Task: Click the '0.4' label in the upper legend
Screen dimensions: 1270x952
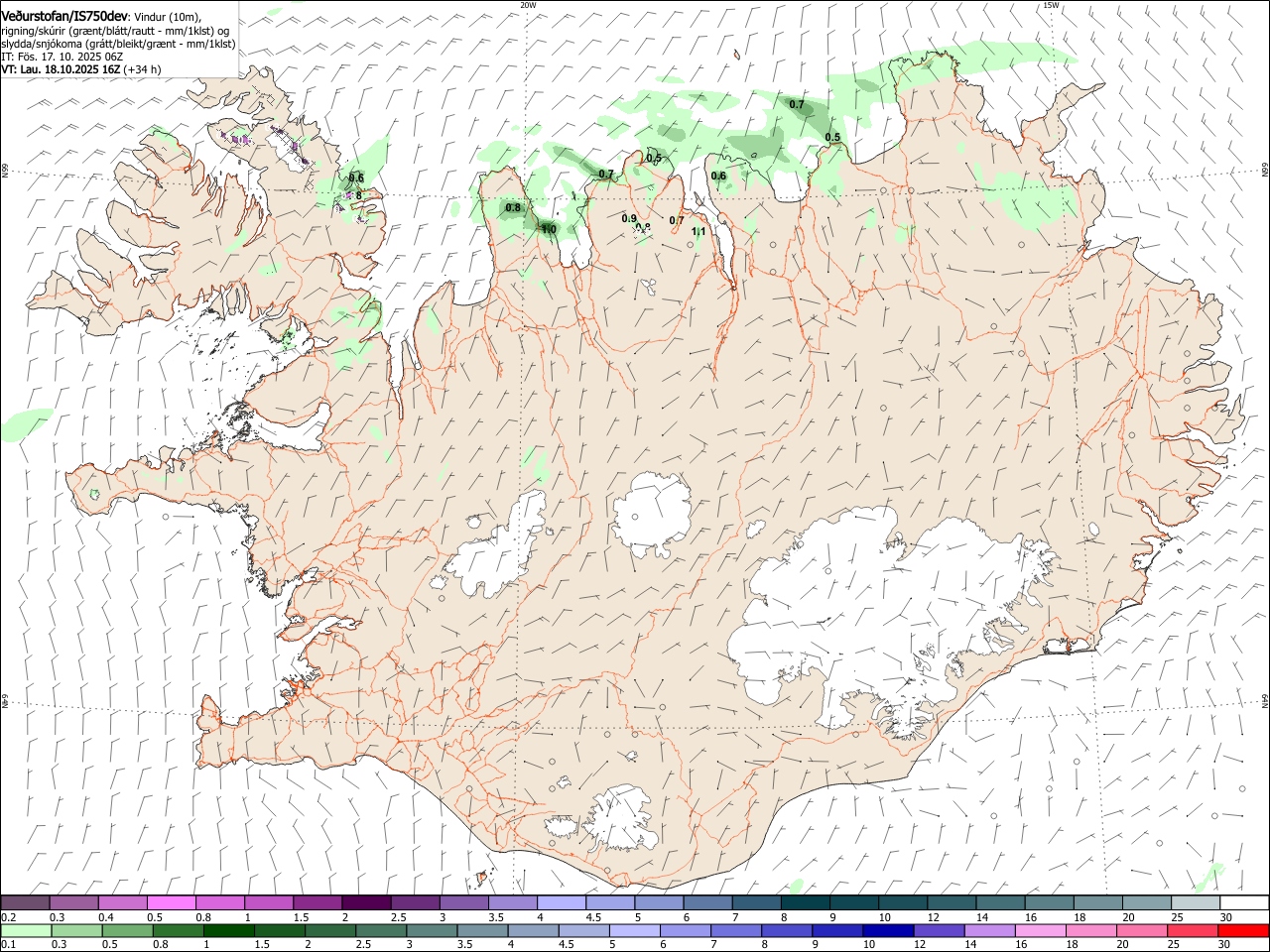Action: click(106, 917)
